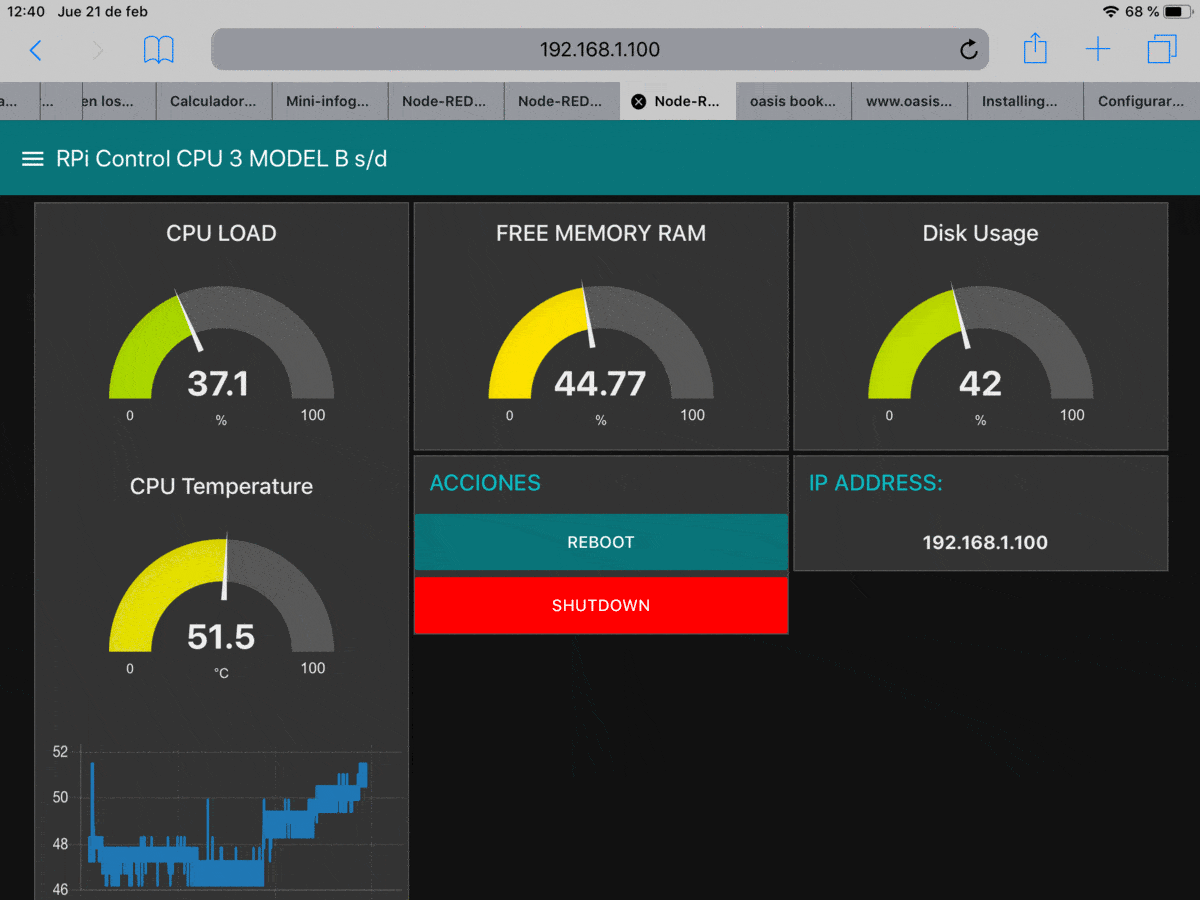Close the active Node-RED tab

(639, 102)
